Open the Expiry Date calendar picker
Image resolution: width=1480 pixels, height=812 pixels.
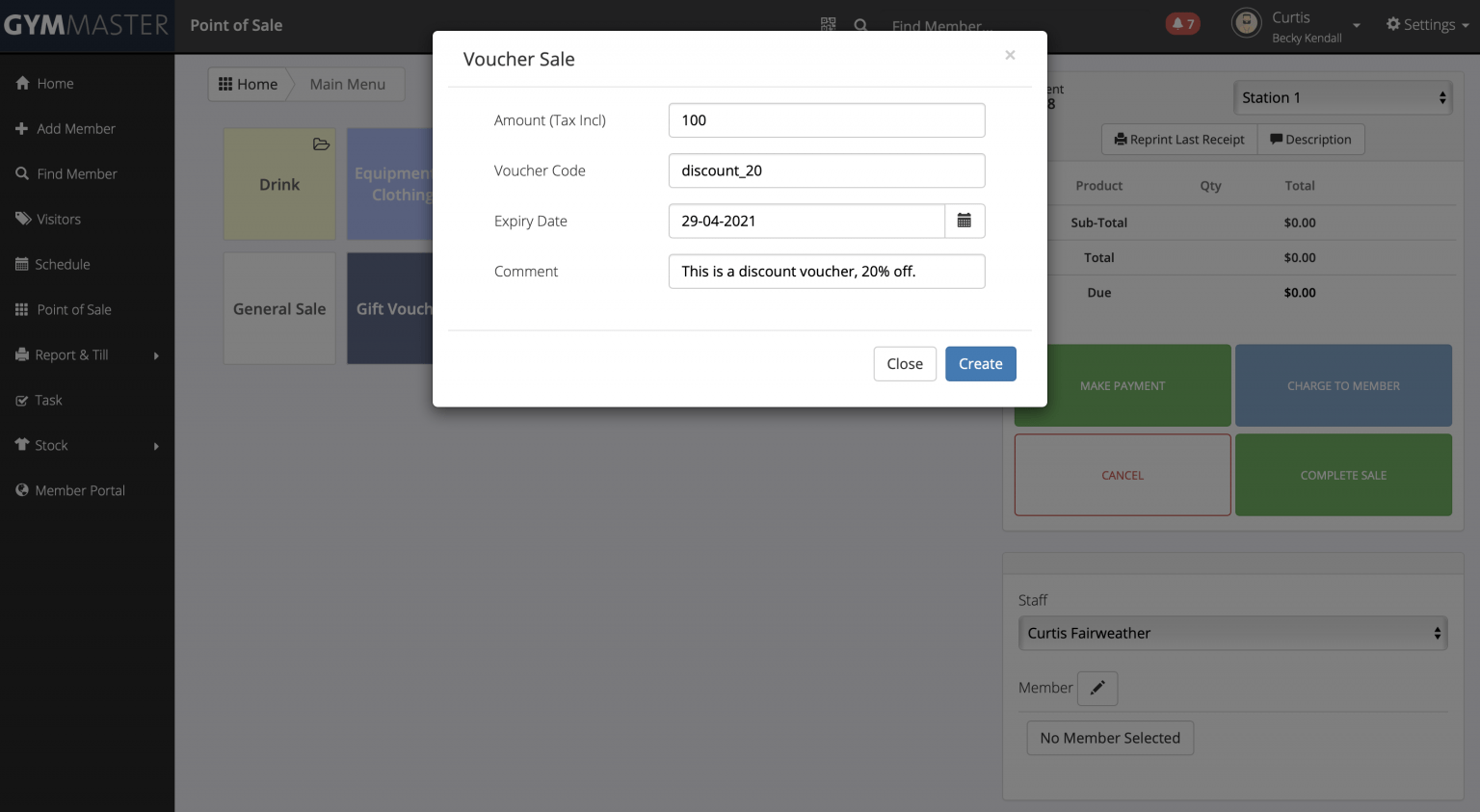point(964,221)
